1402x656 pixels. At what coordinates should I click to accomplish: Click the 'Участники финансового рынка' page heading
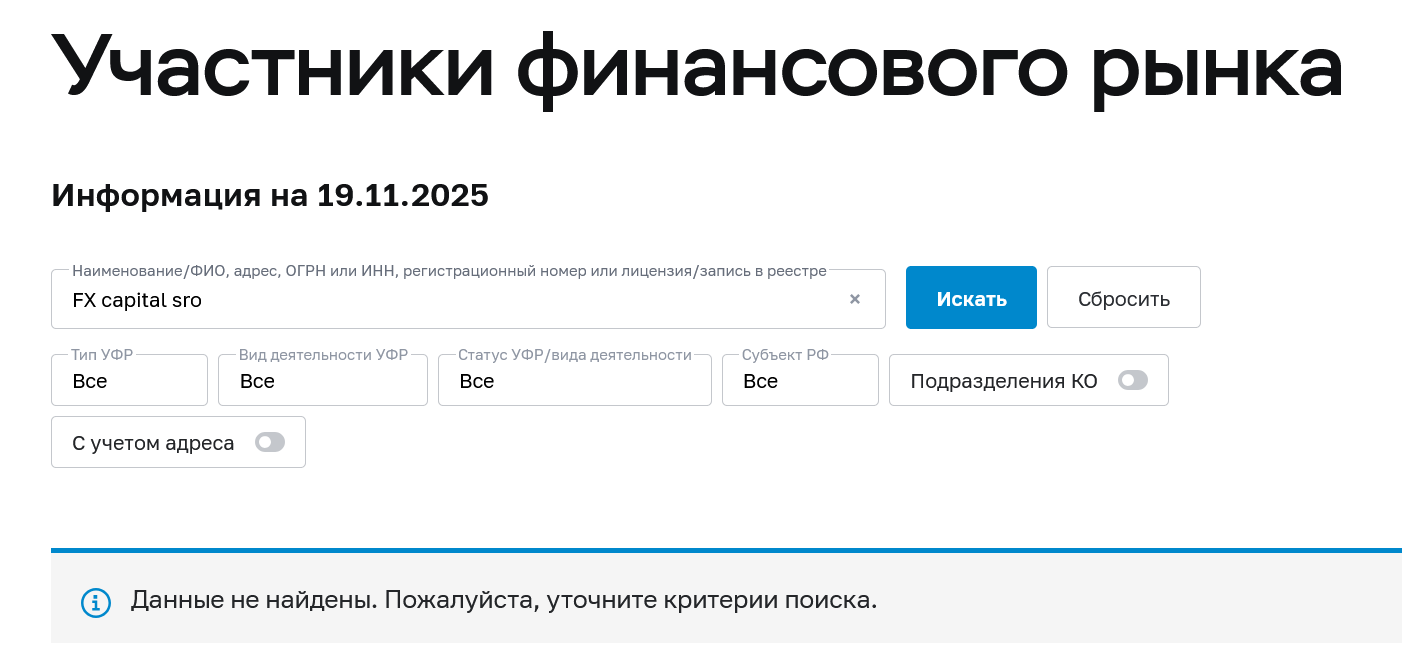(696, 66)
